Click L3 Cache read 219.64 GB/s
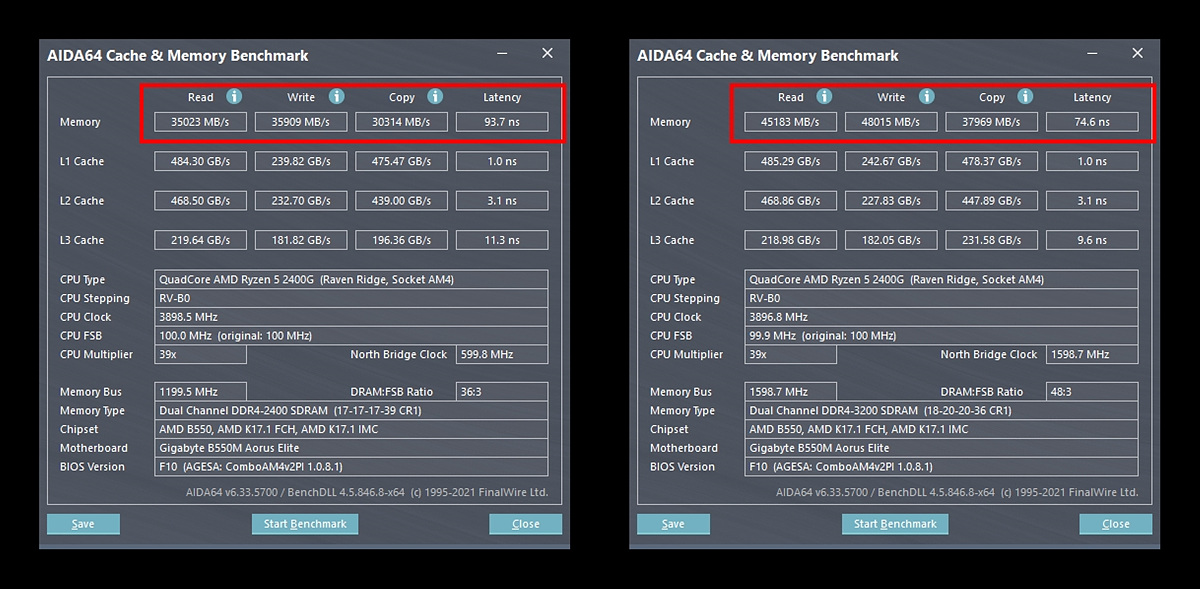 tap(201, 240)
